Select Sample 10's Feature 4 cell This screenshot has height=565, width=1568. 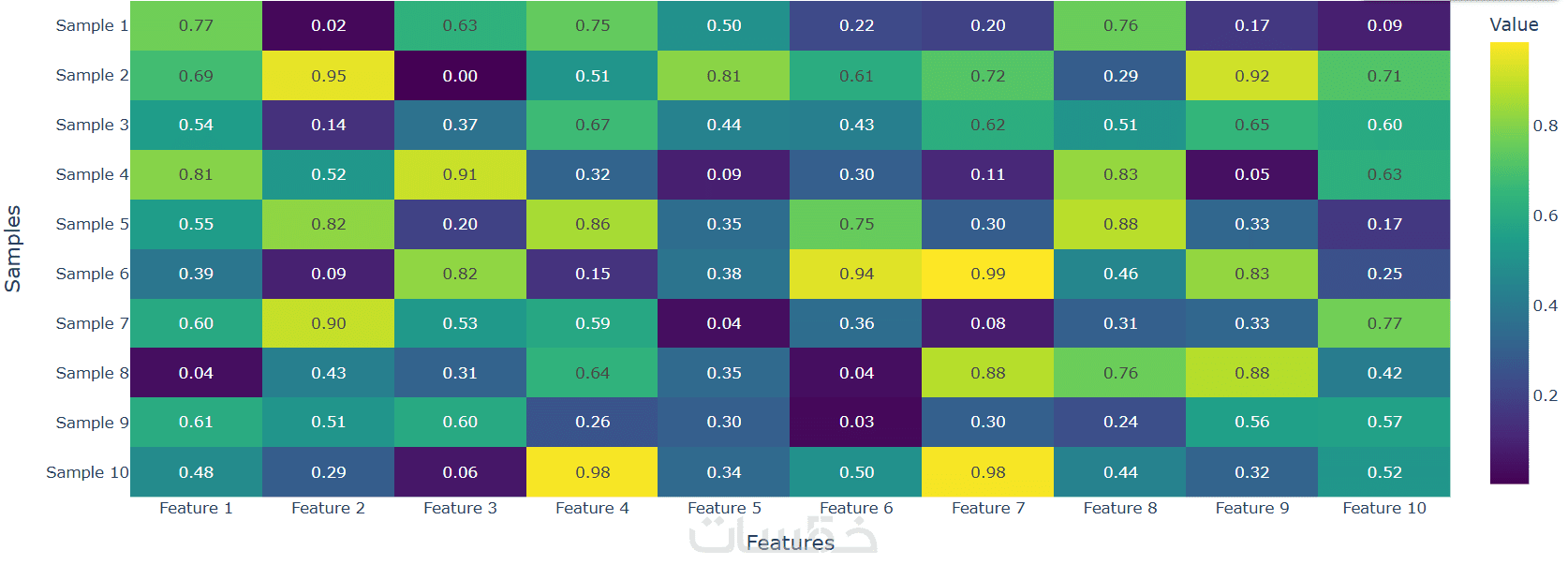click(592, 472)
